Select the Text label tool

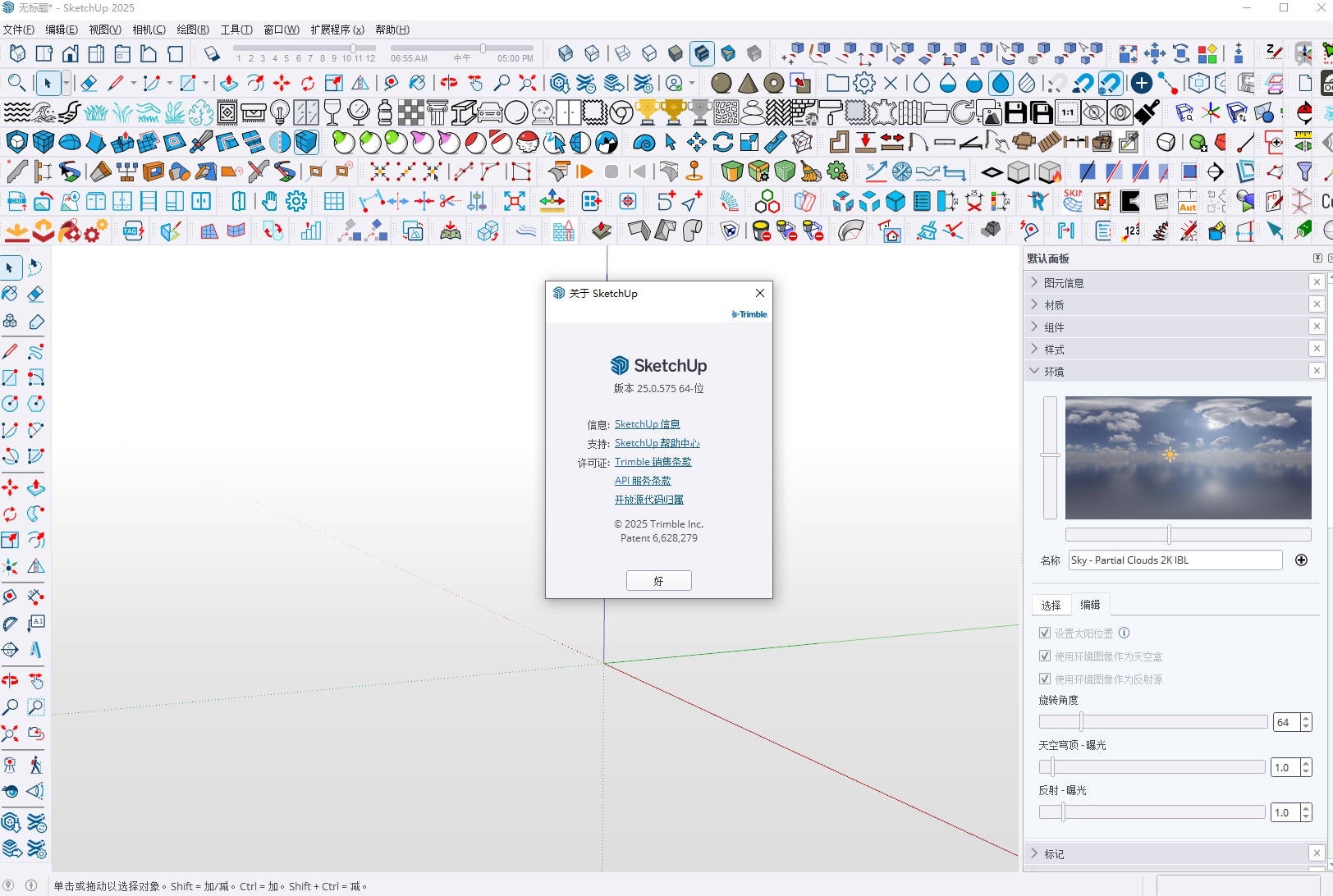pyautogui.click(x=35, y=624)
